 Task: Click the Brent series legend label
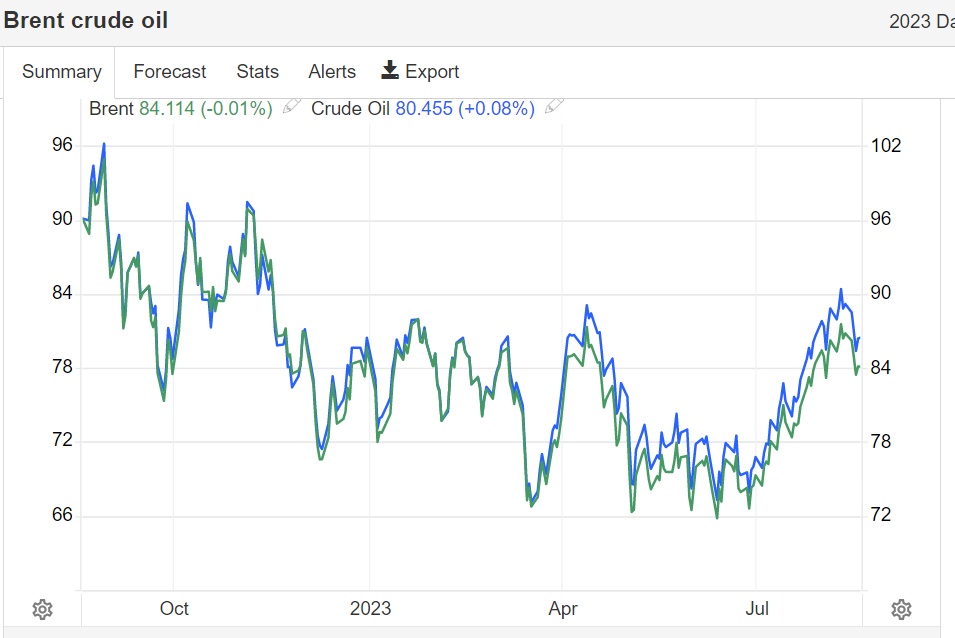point(111,108)
